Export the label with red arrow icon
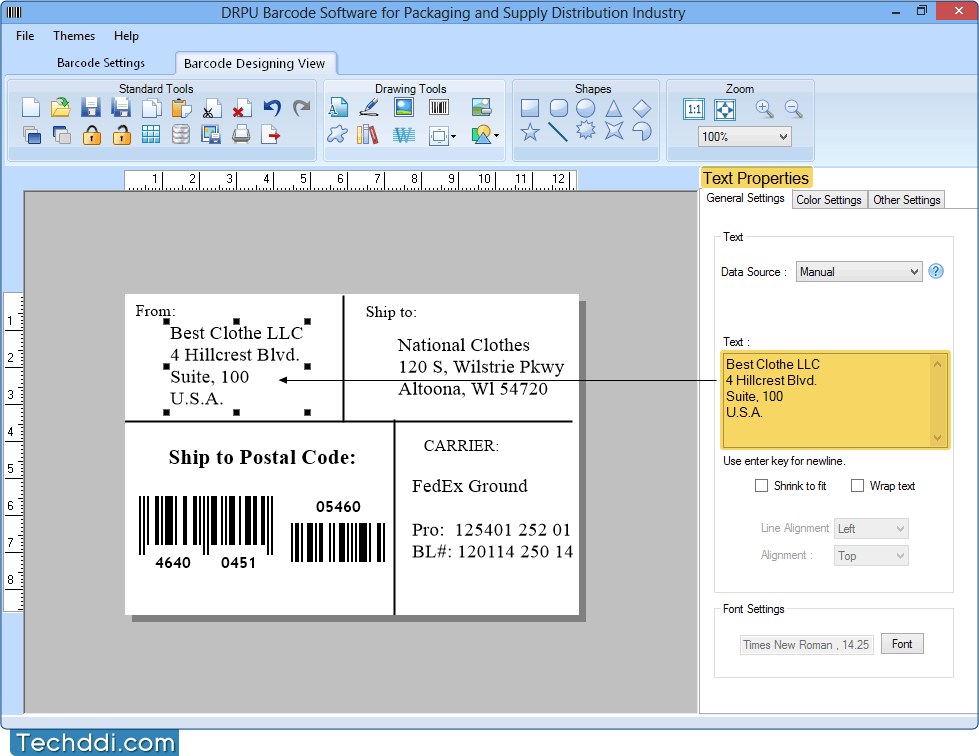 [270, 135]
